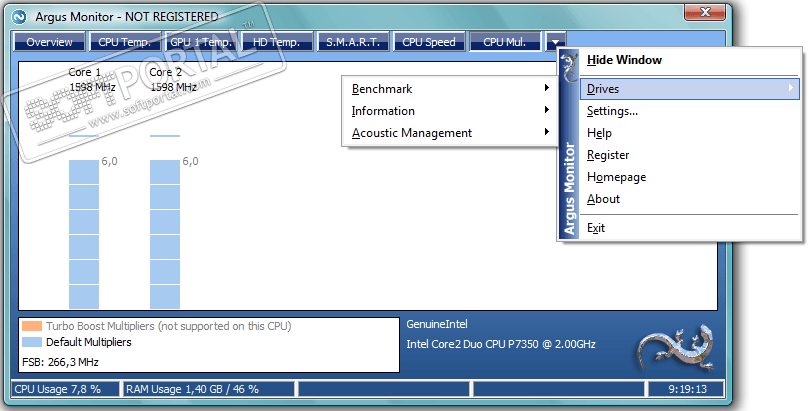This screenshot has height=411, width=809.
Task: Click the RAM Usage 1,40 GB status
Action: tap(208, 389)
